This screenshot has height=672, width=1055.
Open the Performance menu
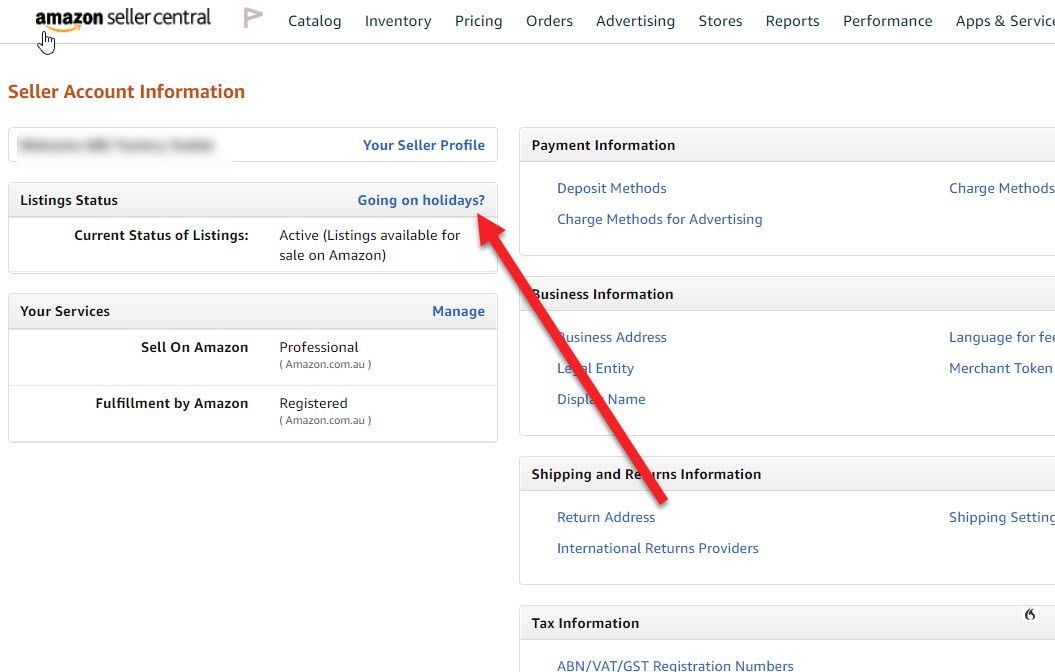pos(887,21)
